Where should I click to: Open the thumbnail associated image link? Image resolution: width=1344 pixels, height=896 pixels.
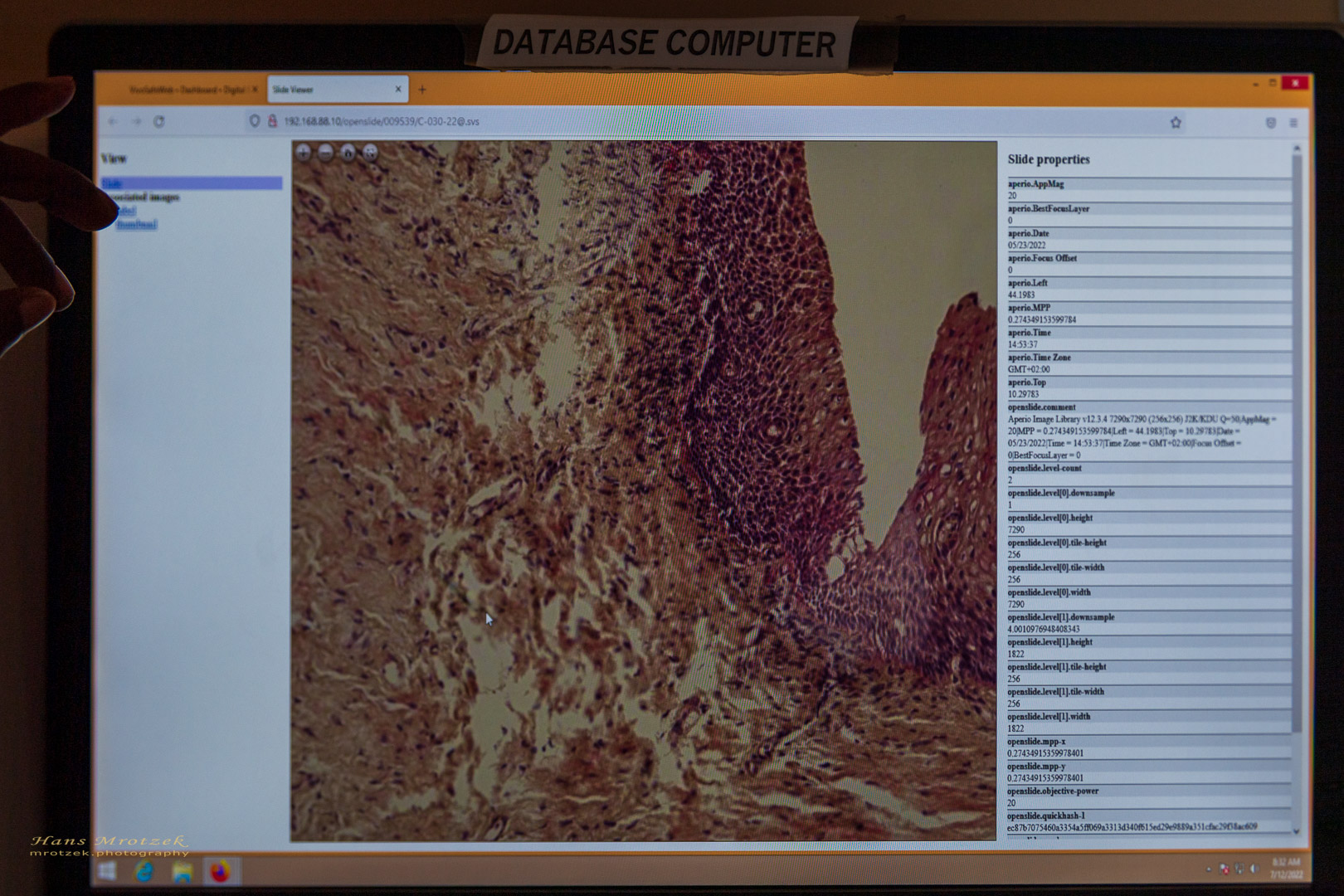click(136, 224)
